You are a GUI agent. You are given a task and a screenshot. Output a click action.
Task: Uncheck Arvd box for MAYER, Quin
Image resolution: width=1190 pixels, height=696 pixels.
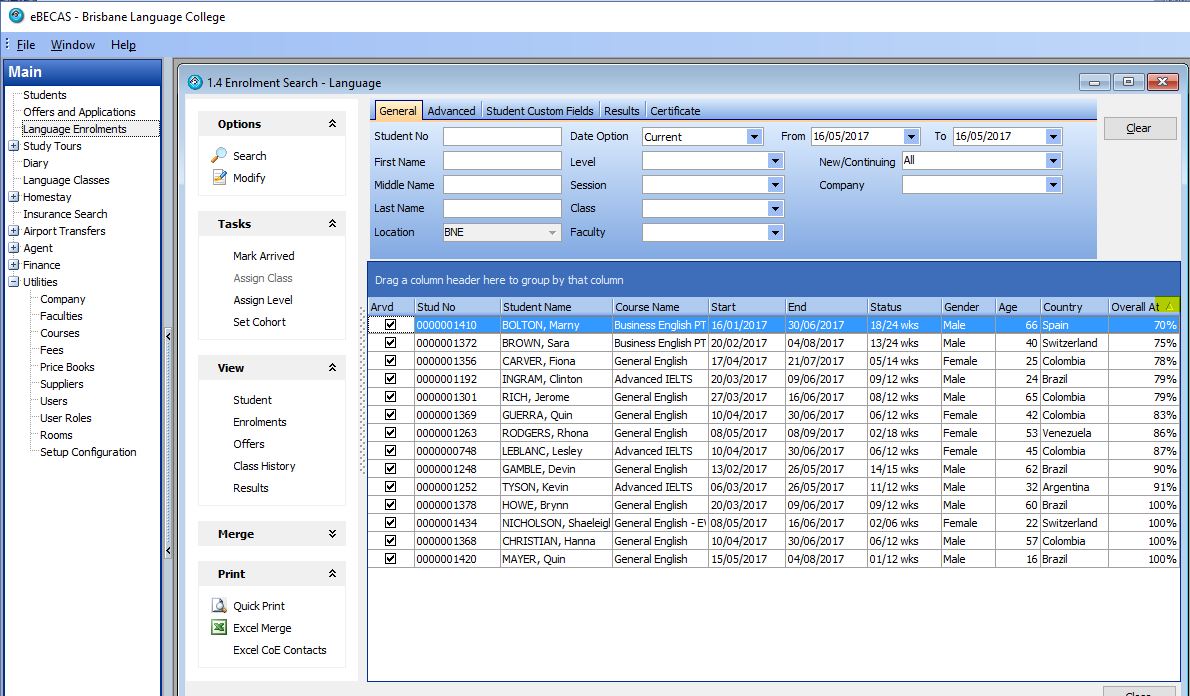pos(390,559)
